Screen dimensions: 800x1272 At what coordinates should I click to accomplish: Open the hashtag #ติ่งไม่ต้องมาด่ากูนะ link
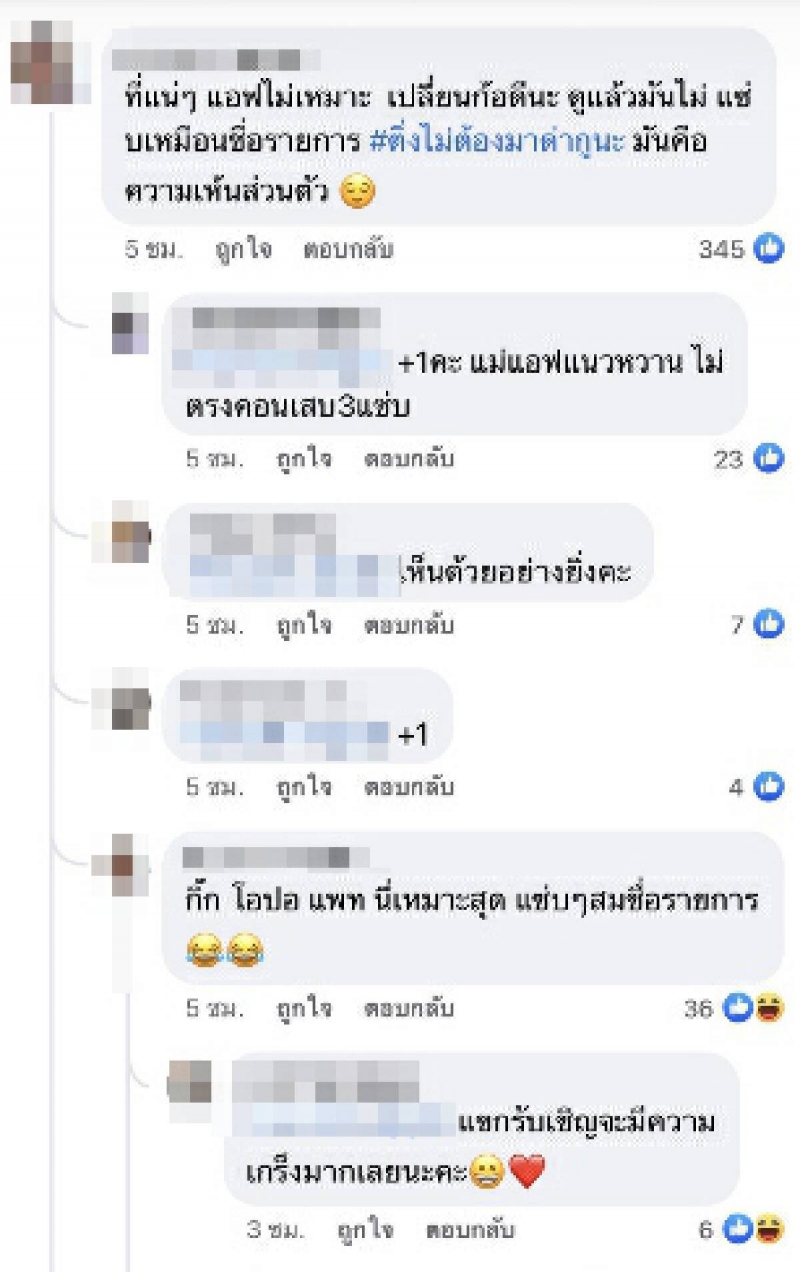(x=499, y=142)
